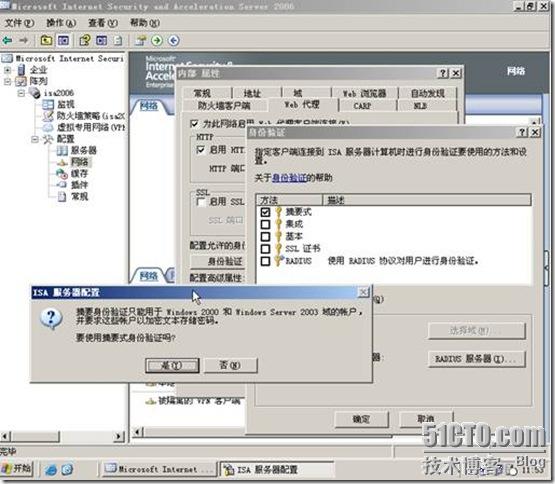
Task: Click 否(N) in the ISA confirmation prompt
Action: (230, 365)
